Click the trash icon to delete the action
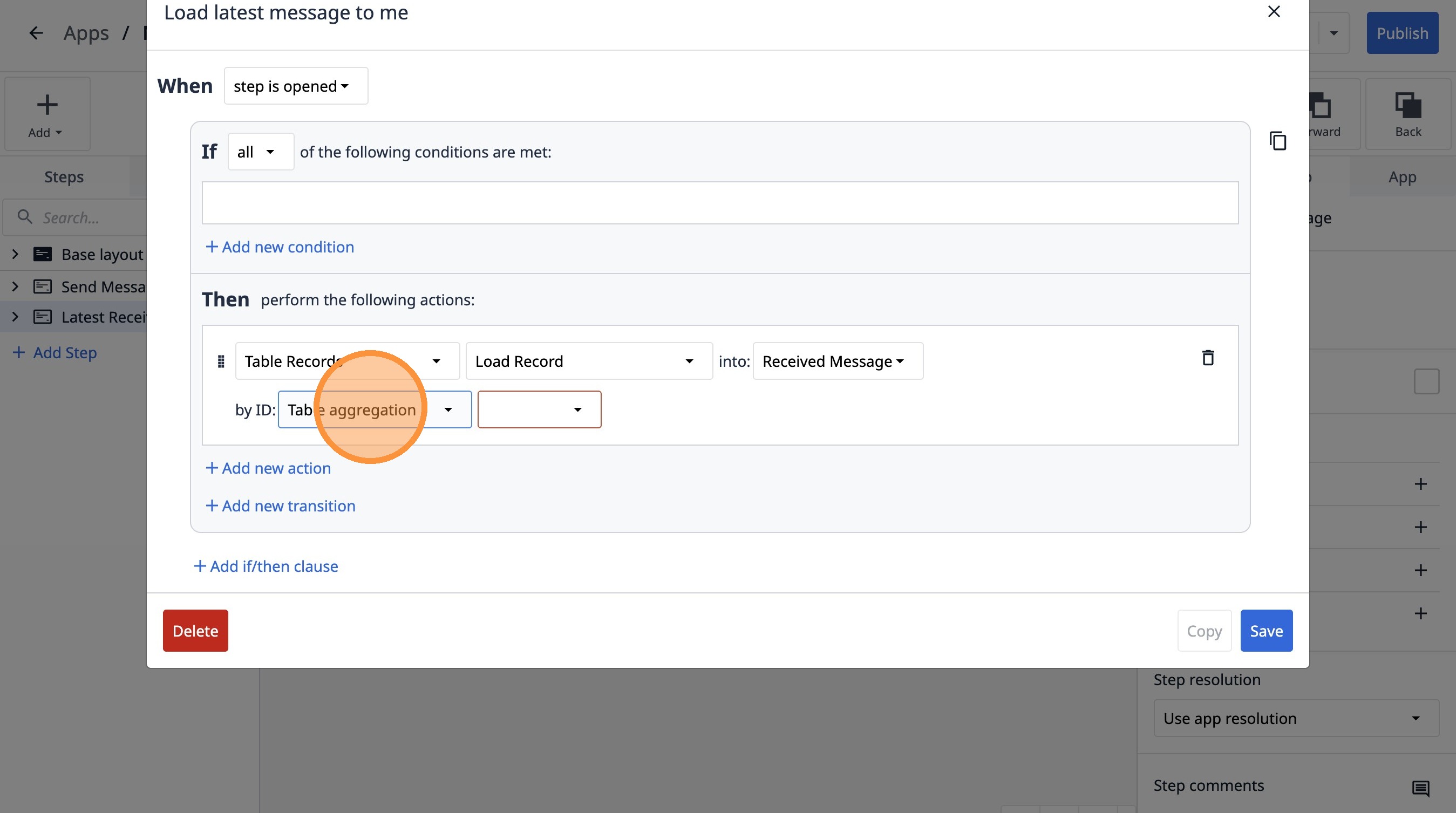 point(1207,358)
